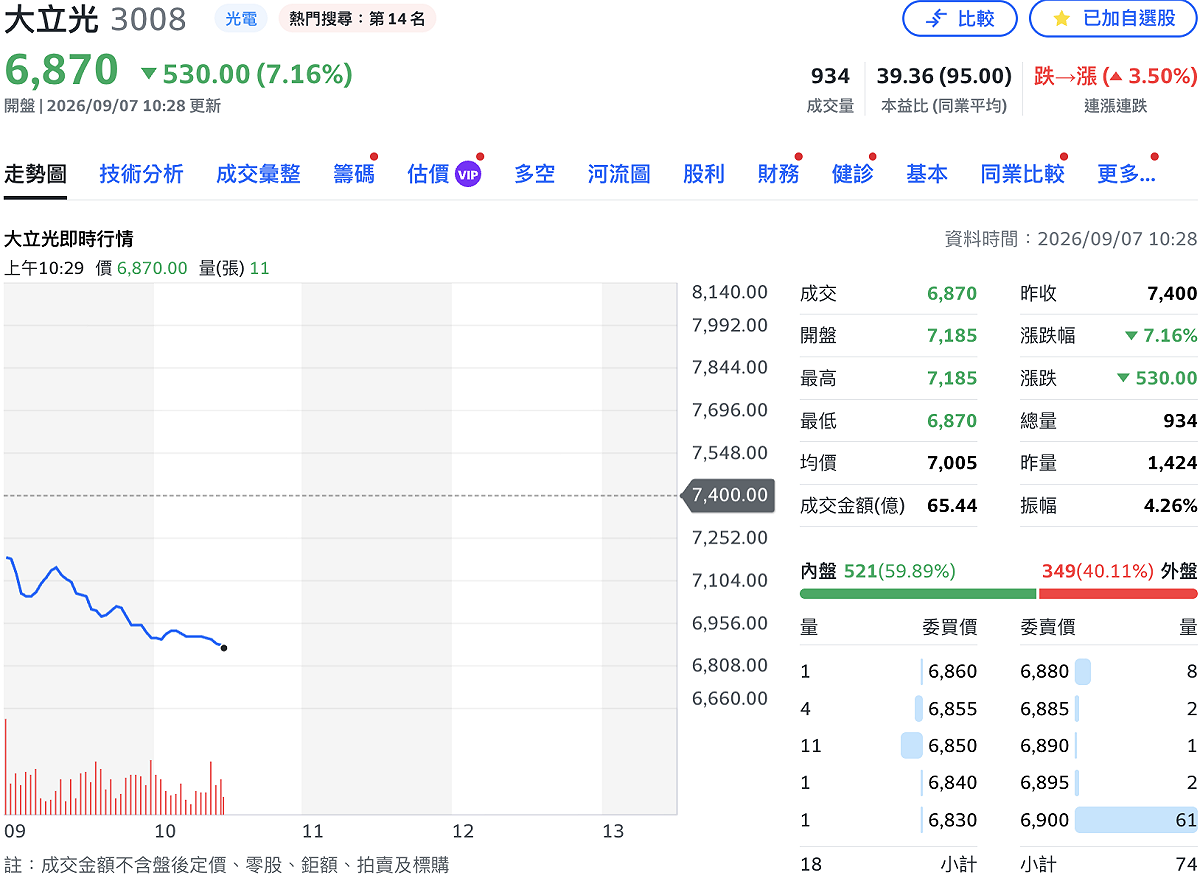
Task: Click ask price 6,900
Action: pyautogui.click(x=1045, y=820)
